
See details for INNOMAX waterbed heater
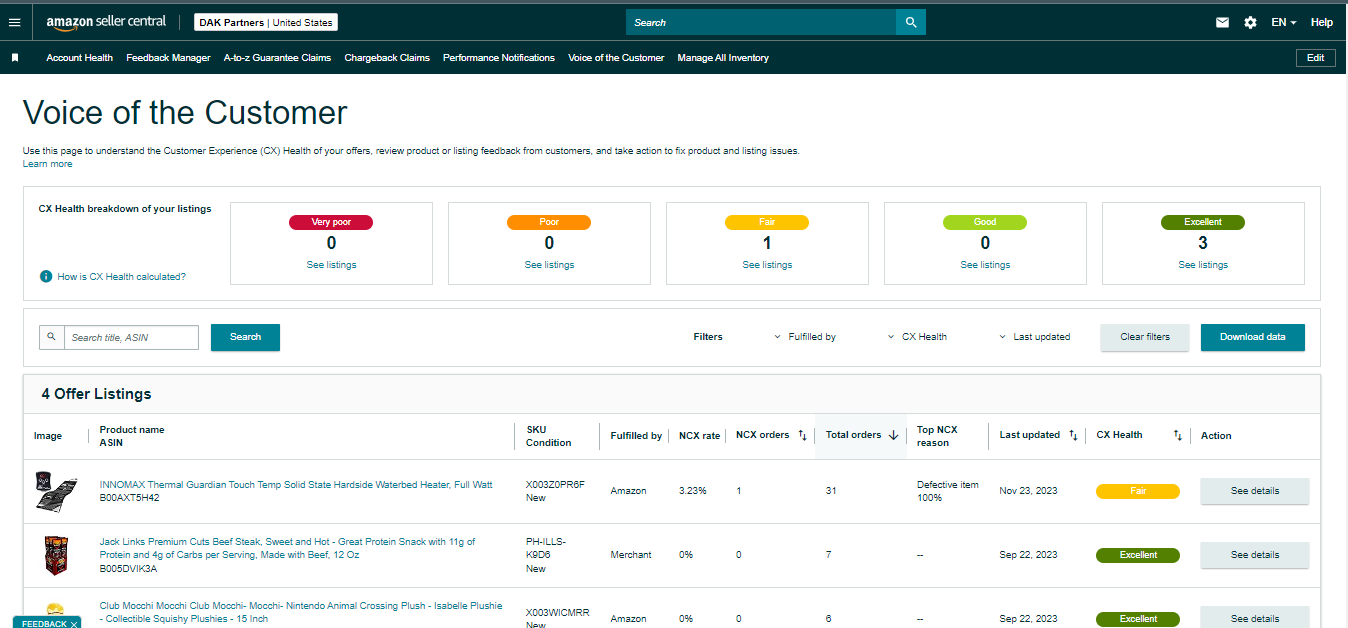1254,491
